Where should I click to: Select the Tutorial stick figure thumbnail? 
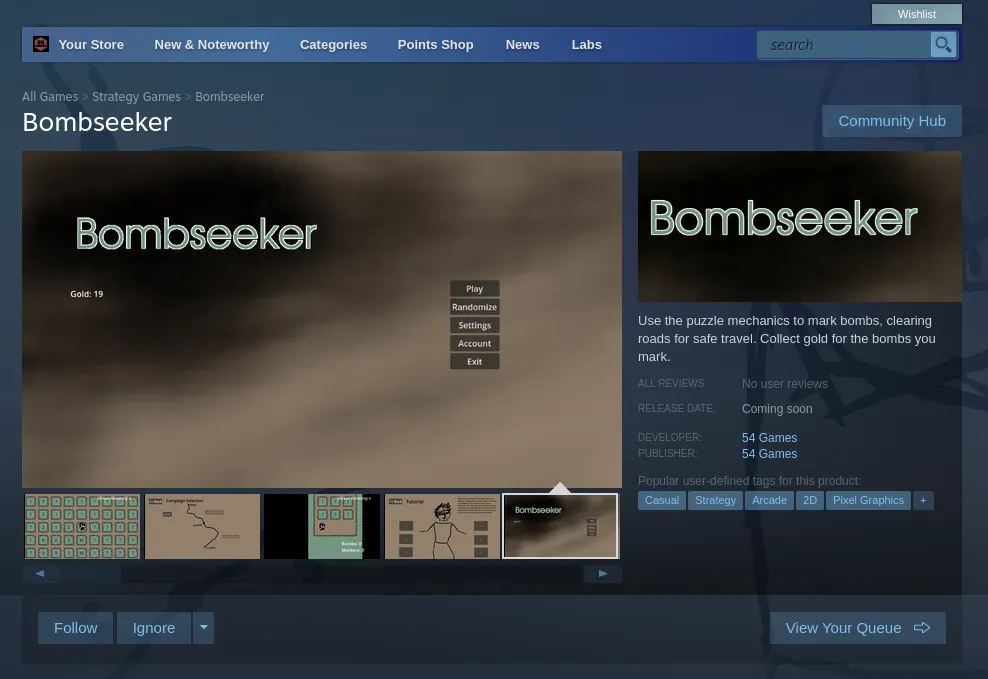click(x=442, y=527)
